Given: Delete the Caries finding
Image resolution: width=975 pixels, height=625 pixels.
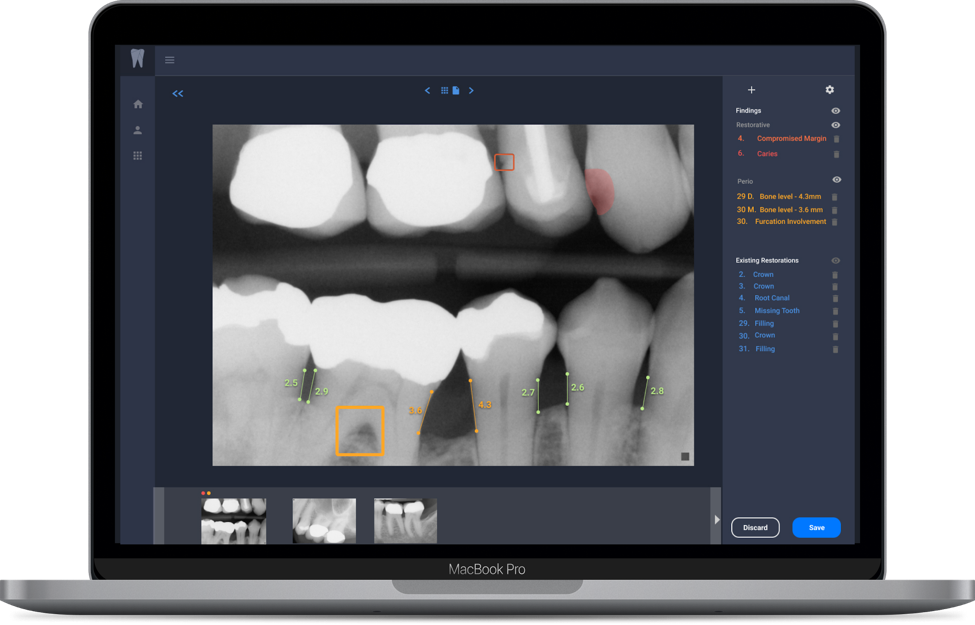Looking at the screenshot, I should 836,154.
